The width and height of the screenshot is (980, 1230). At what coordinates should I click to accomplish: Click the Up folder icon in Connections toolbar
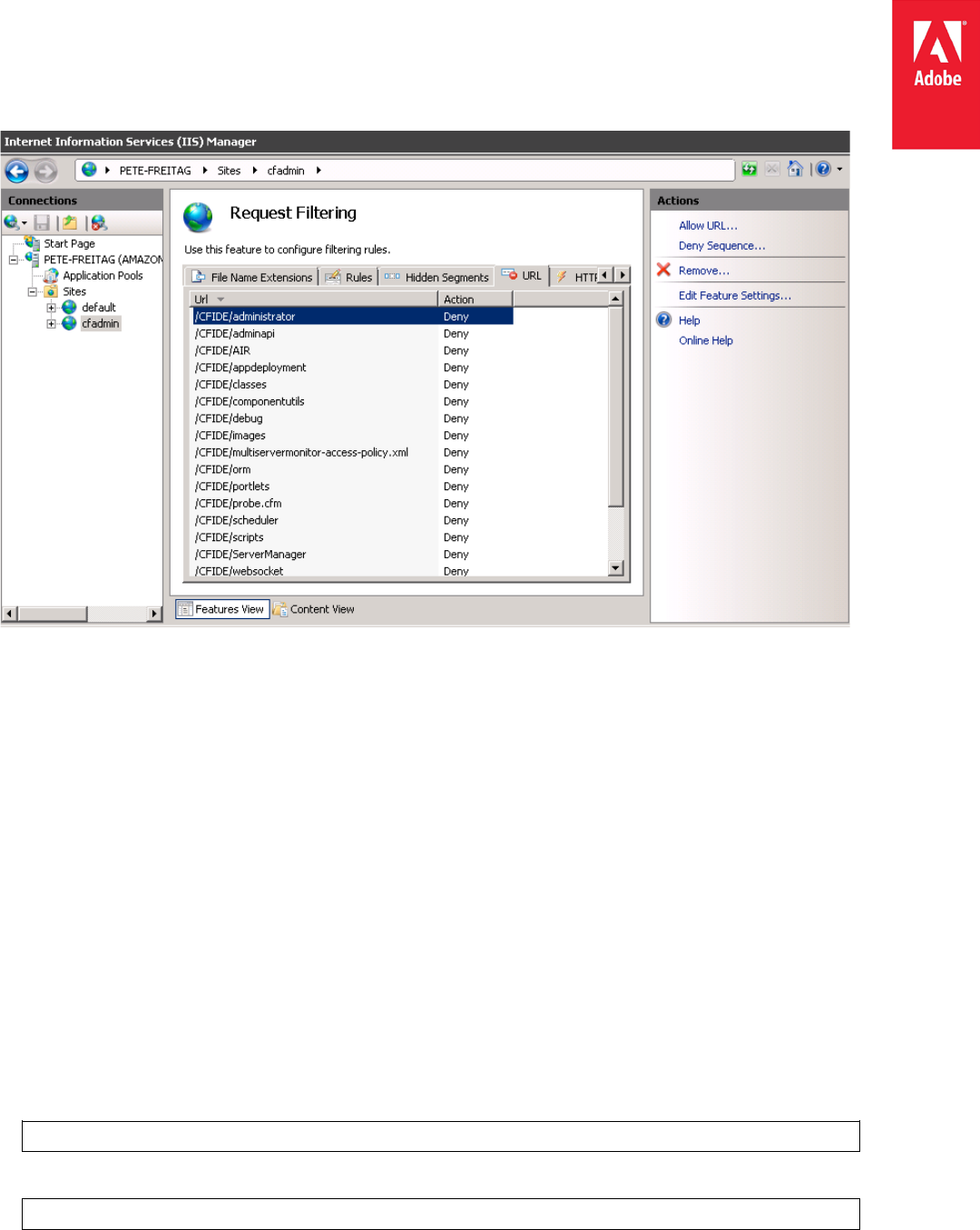[x=70, y=222]
